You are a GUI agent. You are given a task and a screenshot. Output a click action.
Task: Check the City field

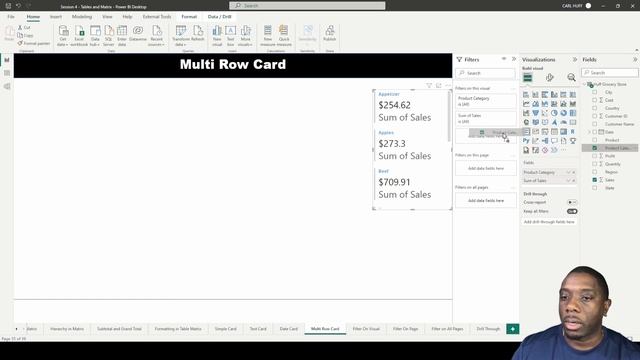(x=595, y=92)
